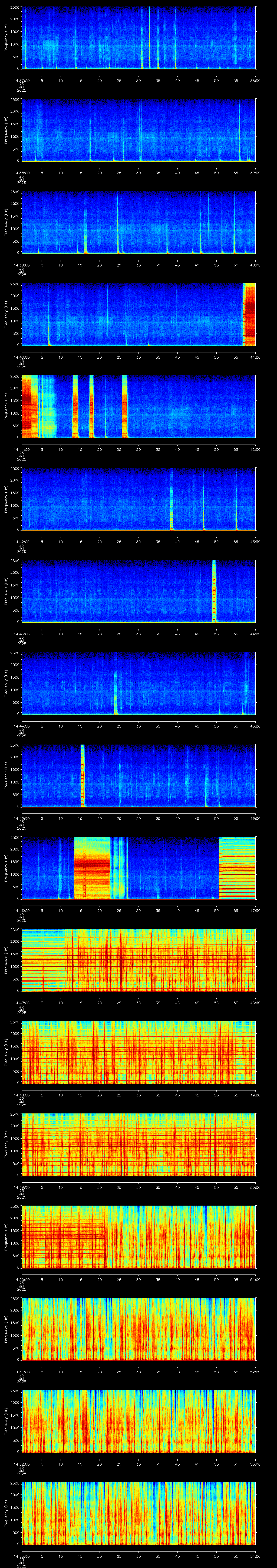The height and width of the screenshot is (1568, 277).
Task: Click the spectrogram panel starting at 14:38:00
Action: click(139, 130)
